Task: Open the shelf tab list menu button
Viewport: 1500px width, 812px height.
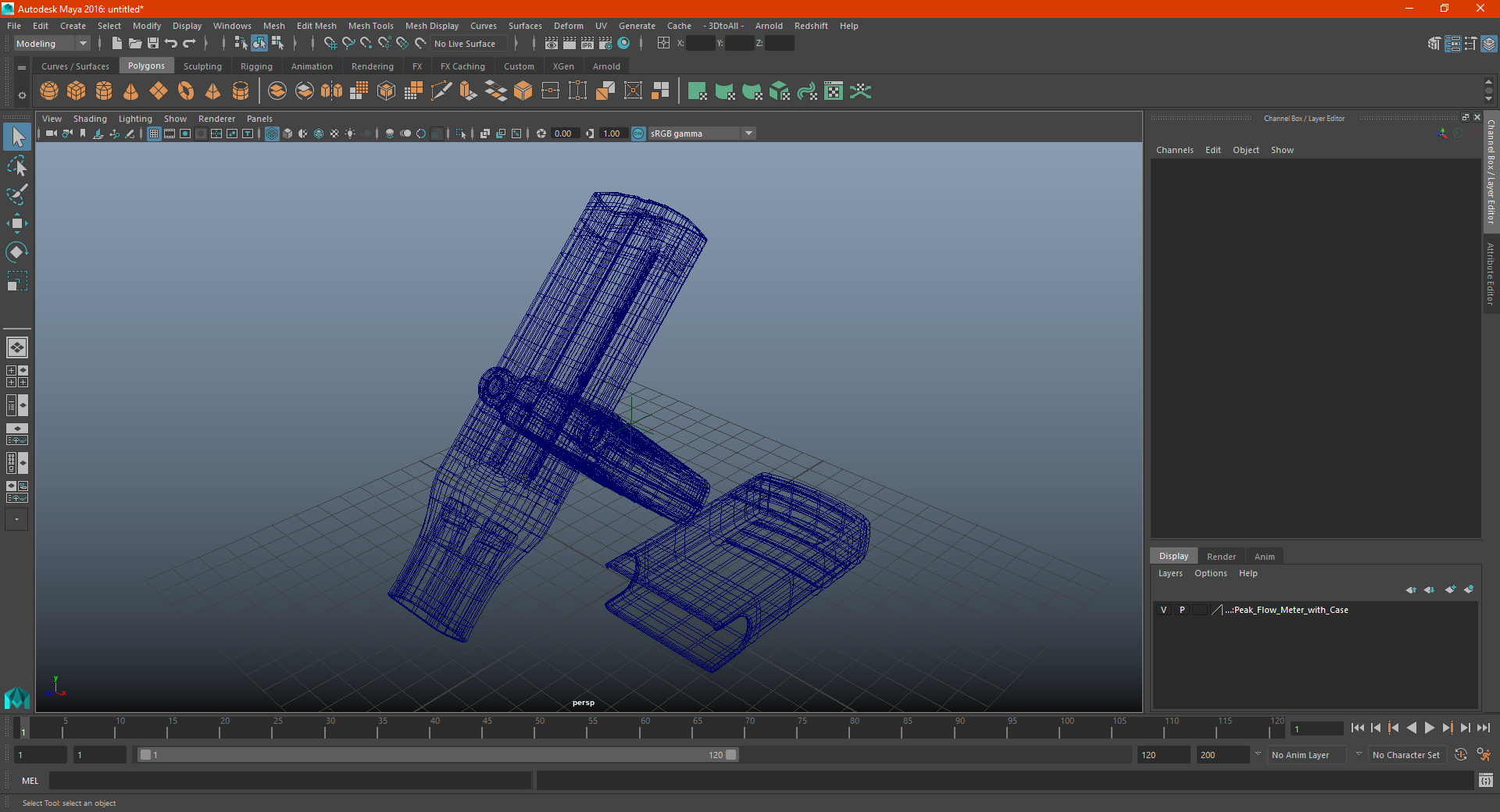Action: tap(22, 68)
